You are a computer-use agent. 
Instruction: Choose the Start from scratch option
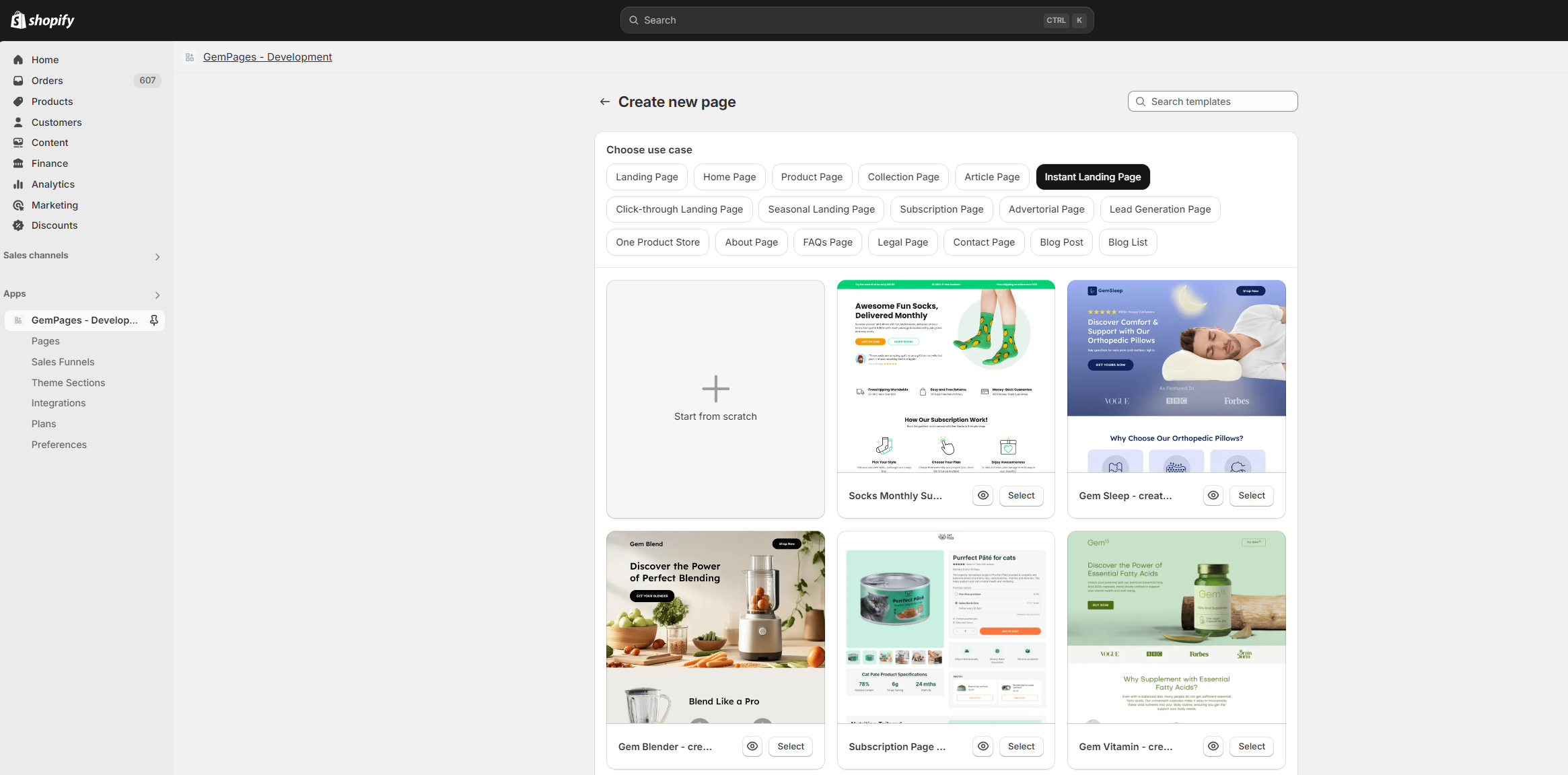tap(715, 398)
